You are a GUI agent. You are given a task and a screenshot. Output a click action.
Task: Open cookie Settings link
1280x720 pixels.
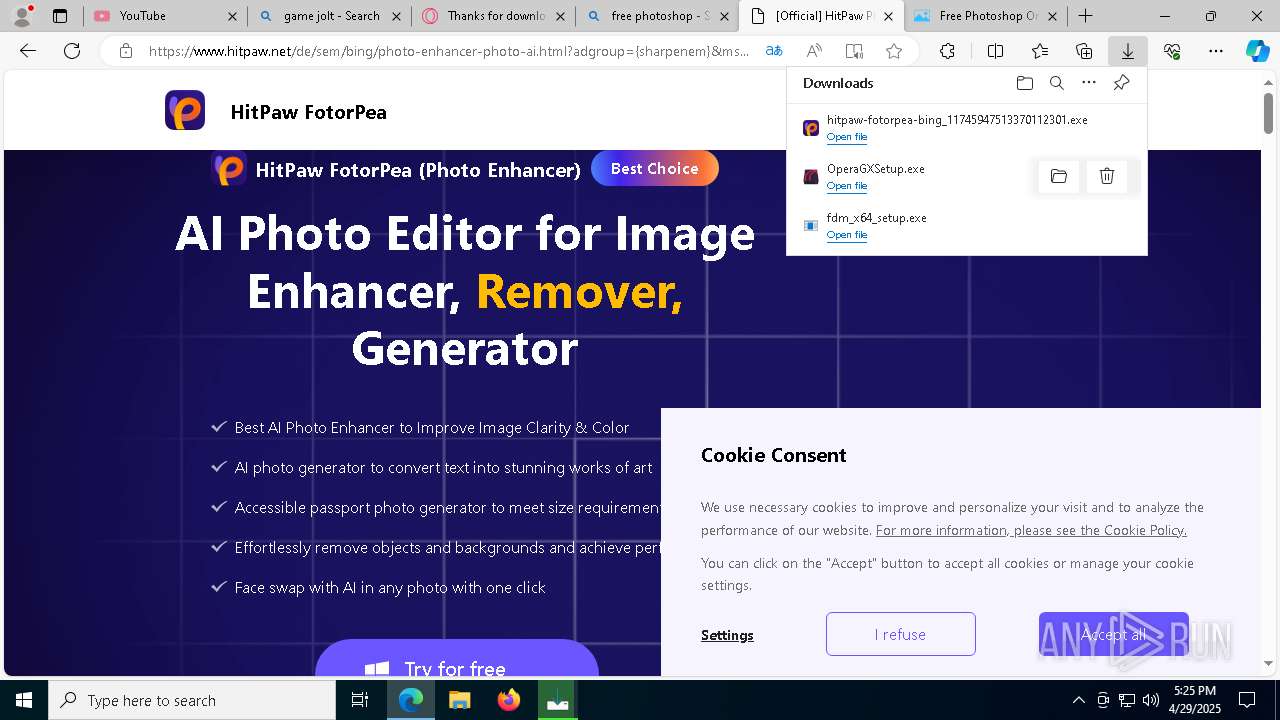[727, 635]
